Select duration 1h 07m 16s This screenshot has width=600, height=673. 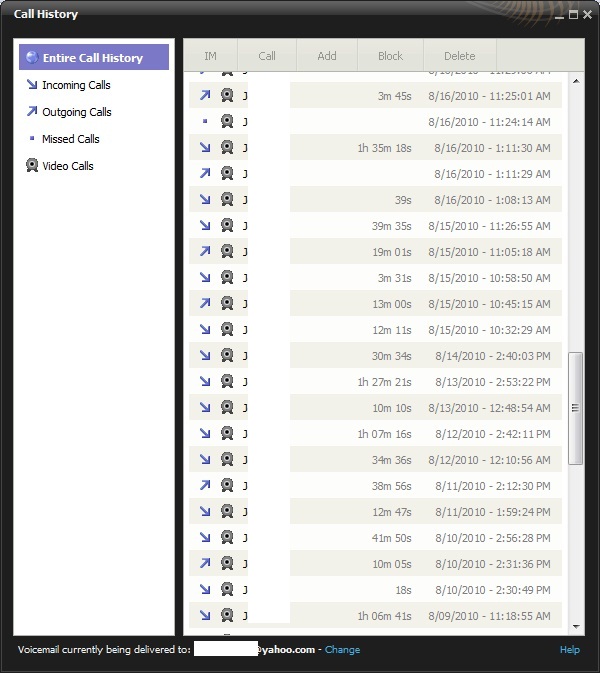click(385, 434)
